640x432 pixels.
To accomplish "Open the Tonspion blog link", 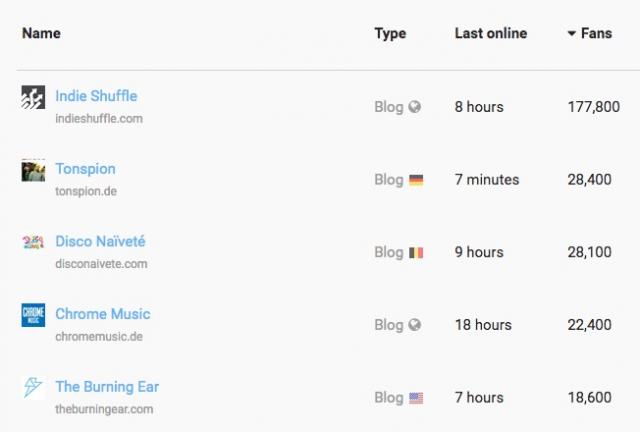I will 85,169.
